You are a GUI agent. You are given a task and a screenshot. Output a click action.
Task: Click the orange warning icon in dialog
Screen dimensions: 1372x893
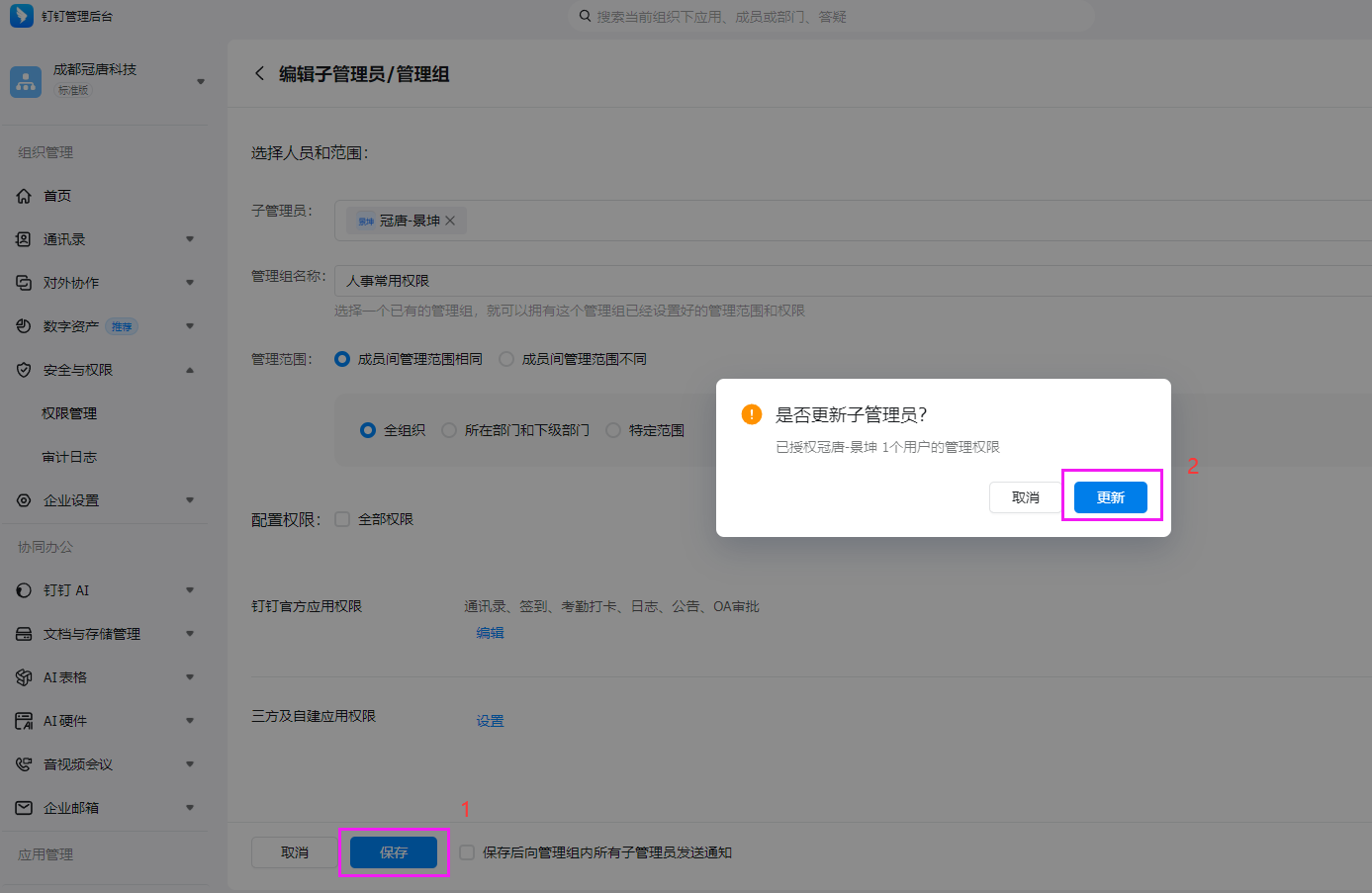click(x=752, y=414)
